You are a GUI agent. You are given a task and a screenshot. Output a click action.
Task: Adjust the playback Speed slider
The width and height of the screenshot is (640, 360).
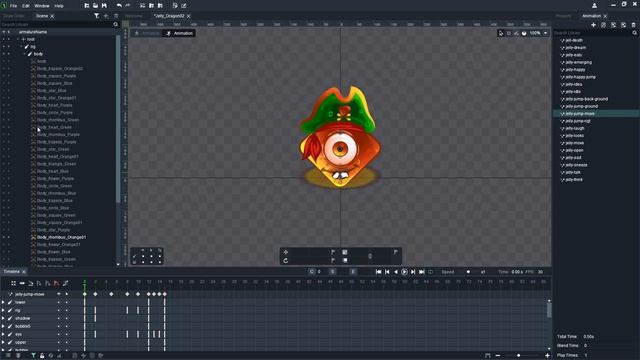pos(468,272)
